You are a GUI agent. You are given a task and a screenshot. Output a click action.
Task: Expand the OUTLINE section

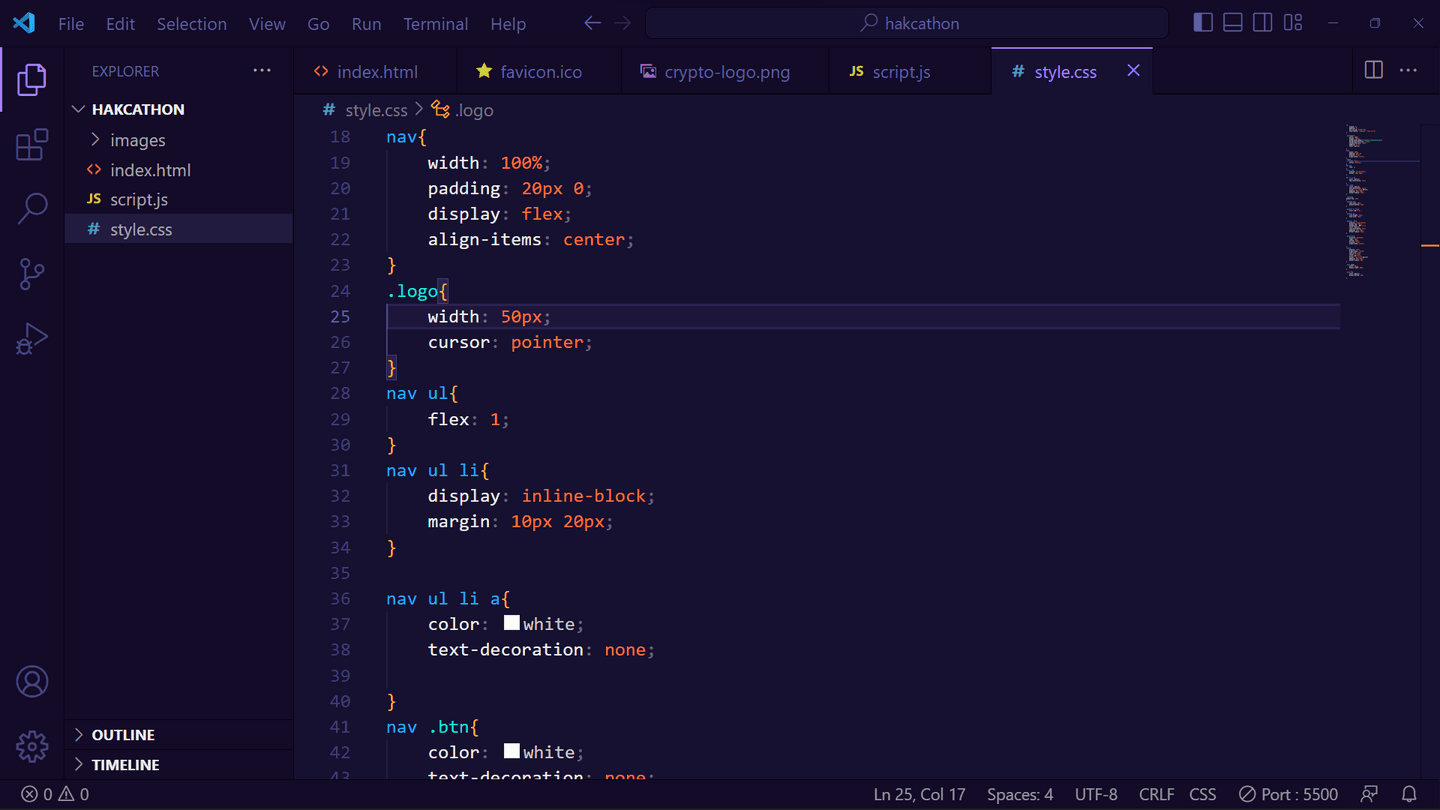point(179,735)
